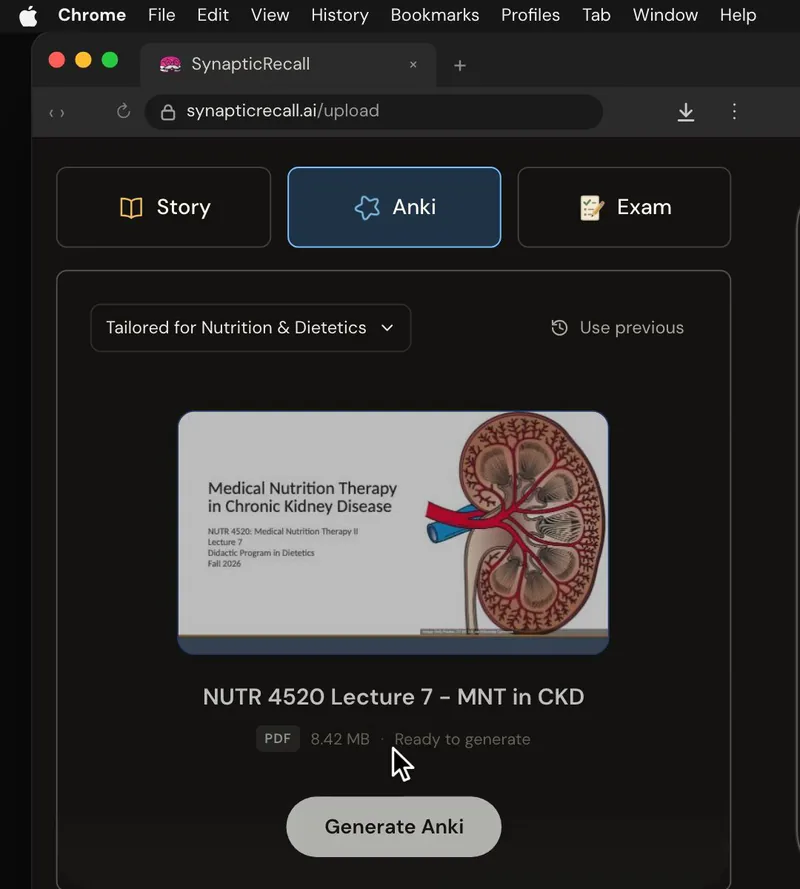Viewport: 800px width, 889px height.
Task: Click the SynapticRecall brain favicon
Action: tap(170, 65)
